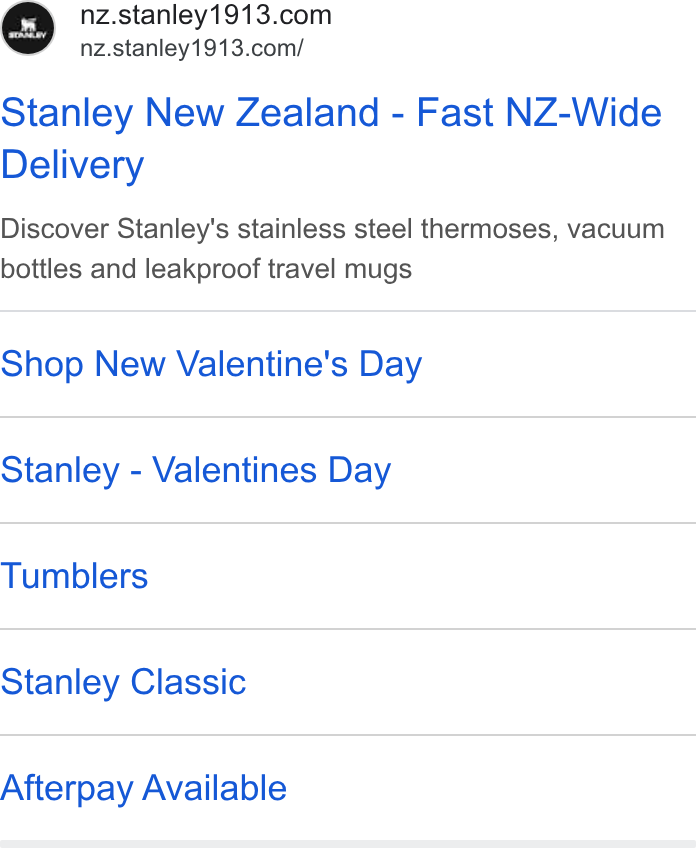Open the Stanley Classic sitelink
This screenshot has height=848, width=696.
click(x=123, y=682)
